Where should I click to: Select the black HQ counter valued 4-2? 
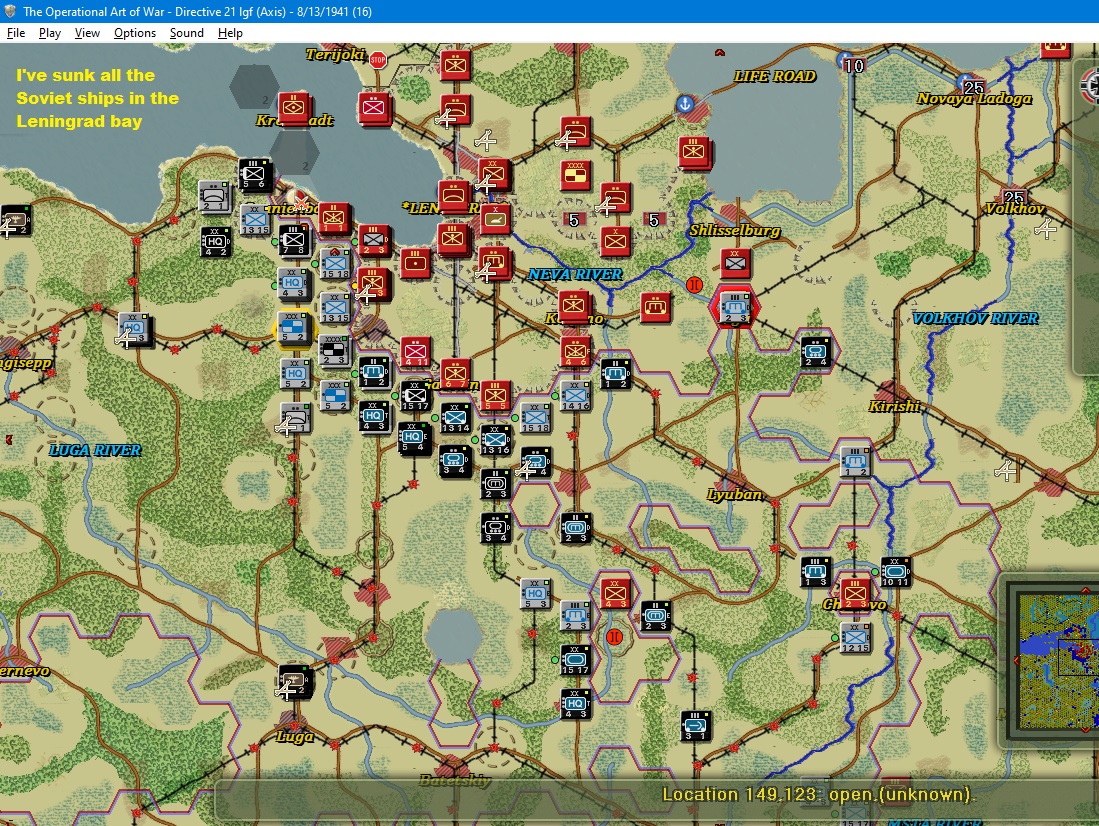(x=215, y=242)
